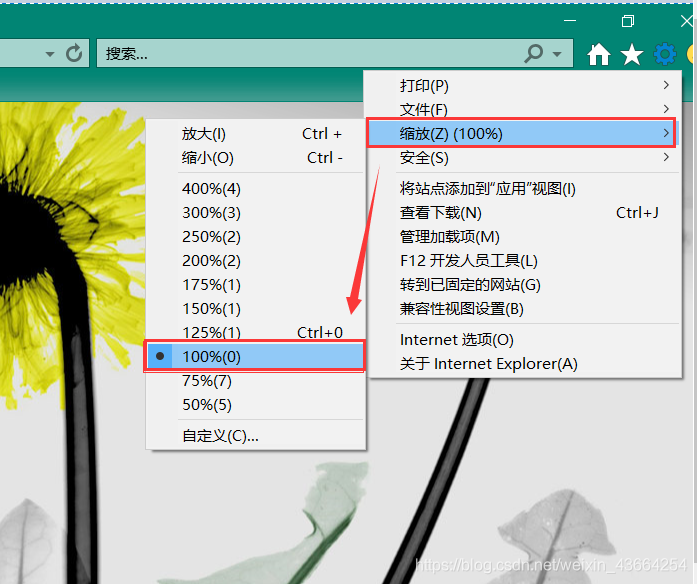The image size is (697, 584).
Task: Open the Tools gear icon menu
Action: click(665, 54)
